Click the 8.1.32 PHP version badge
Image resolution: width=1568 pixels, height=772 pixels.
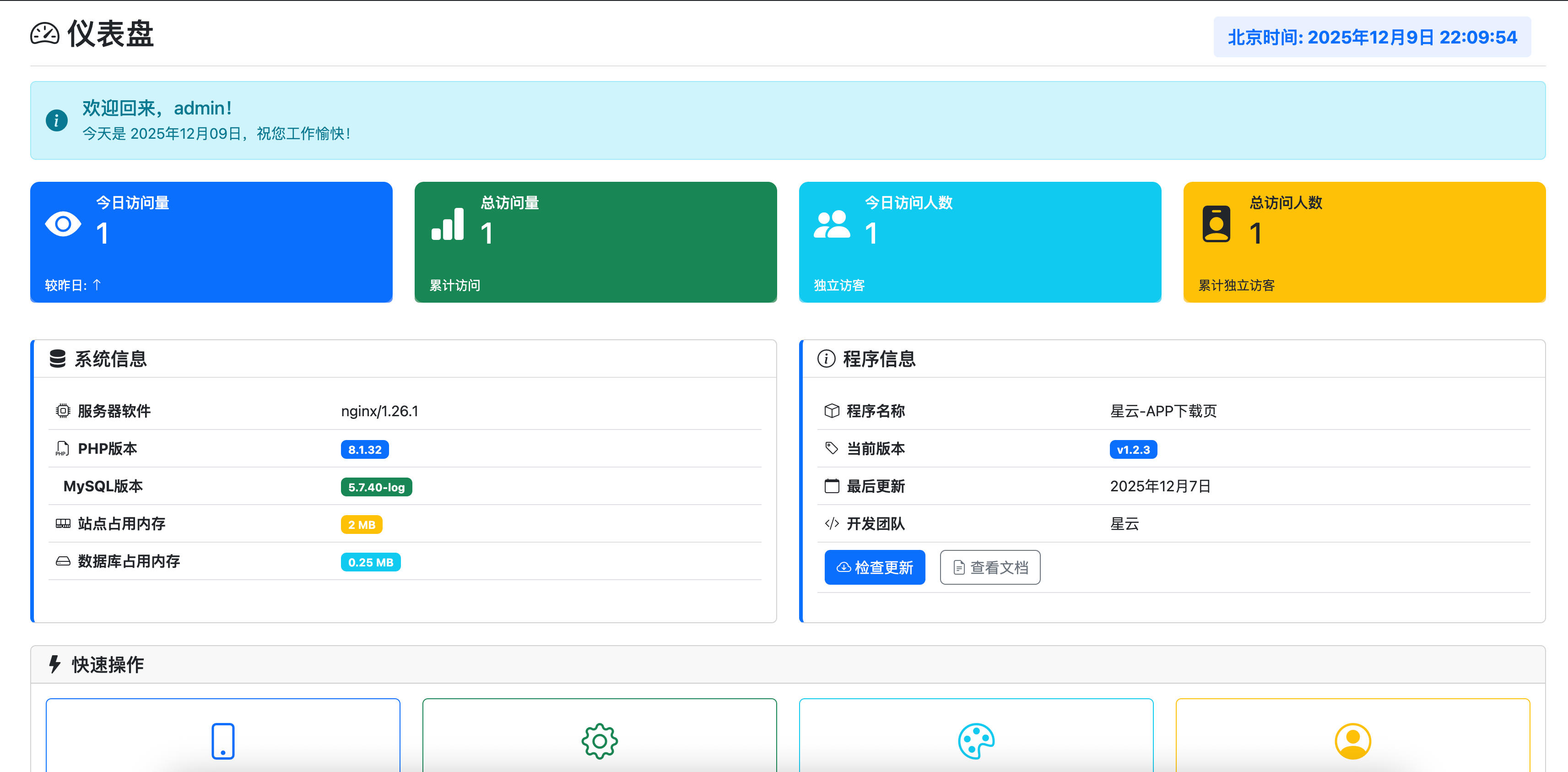tap(365, 449)
